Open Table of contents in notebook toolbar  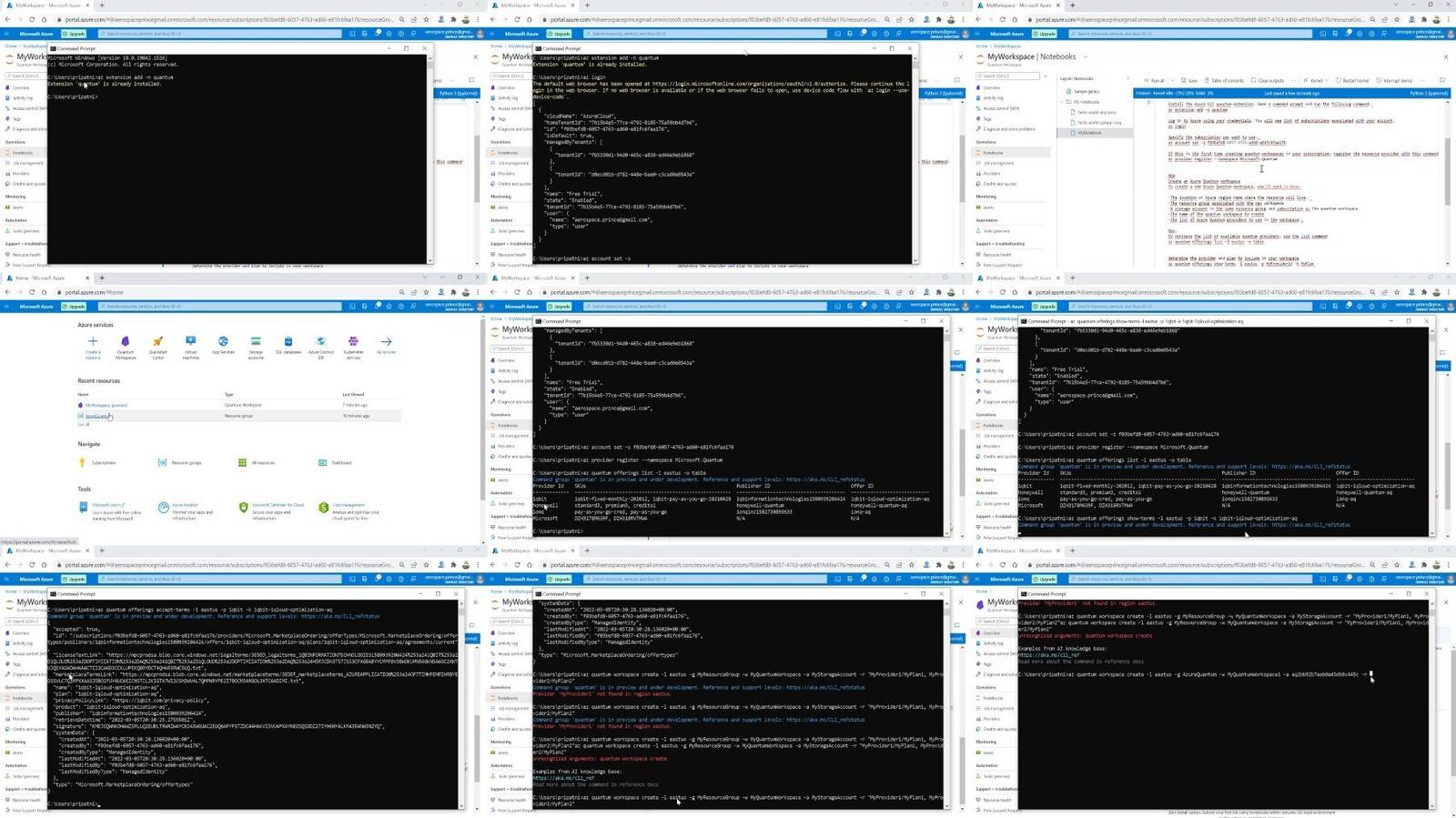[x=1224, y=80]
